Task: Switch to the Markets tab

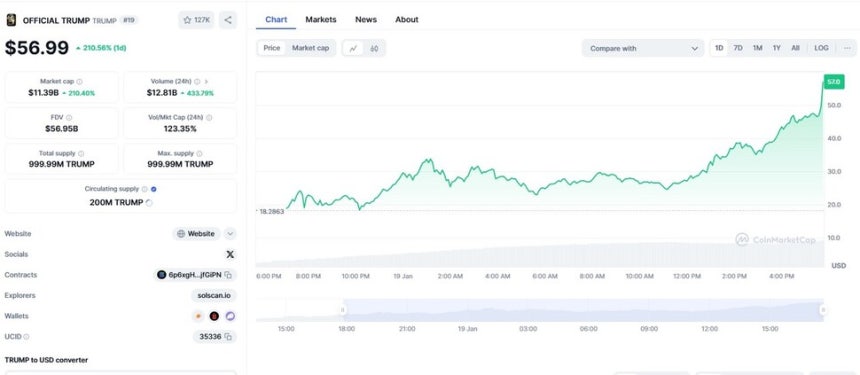Action: tap(321, 20)
